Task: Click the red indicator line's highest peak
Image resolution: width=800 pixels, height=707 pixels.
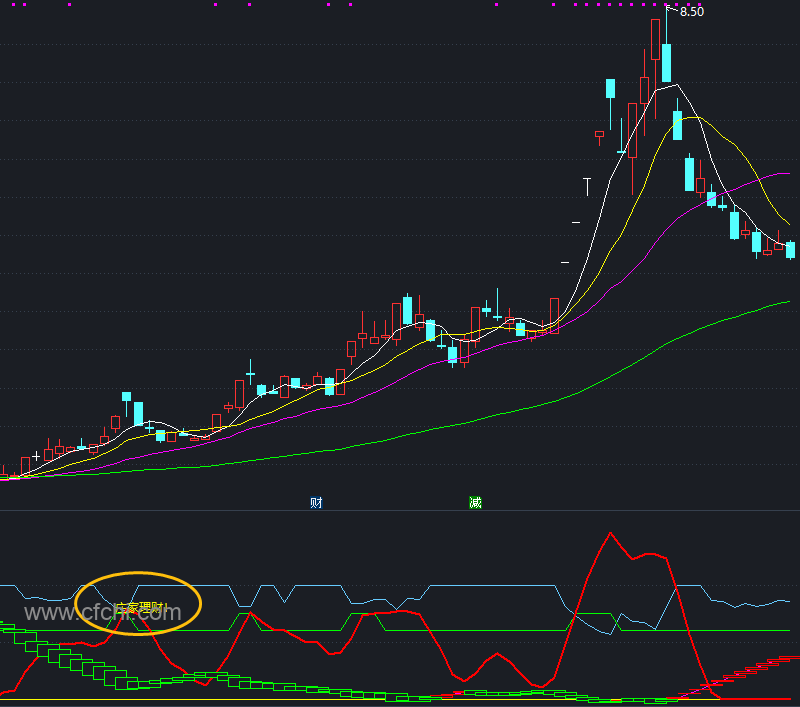Action: [x=610, y=534]
